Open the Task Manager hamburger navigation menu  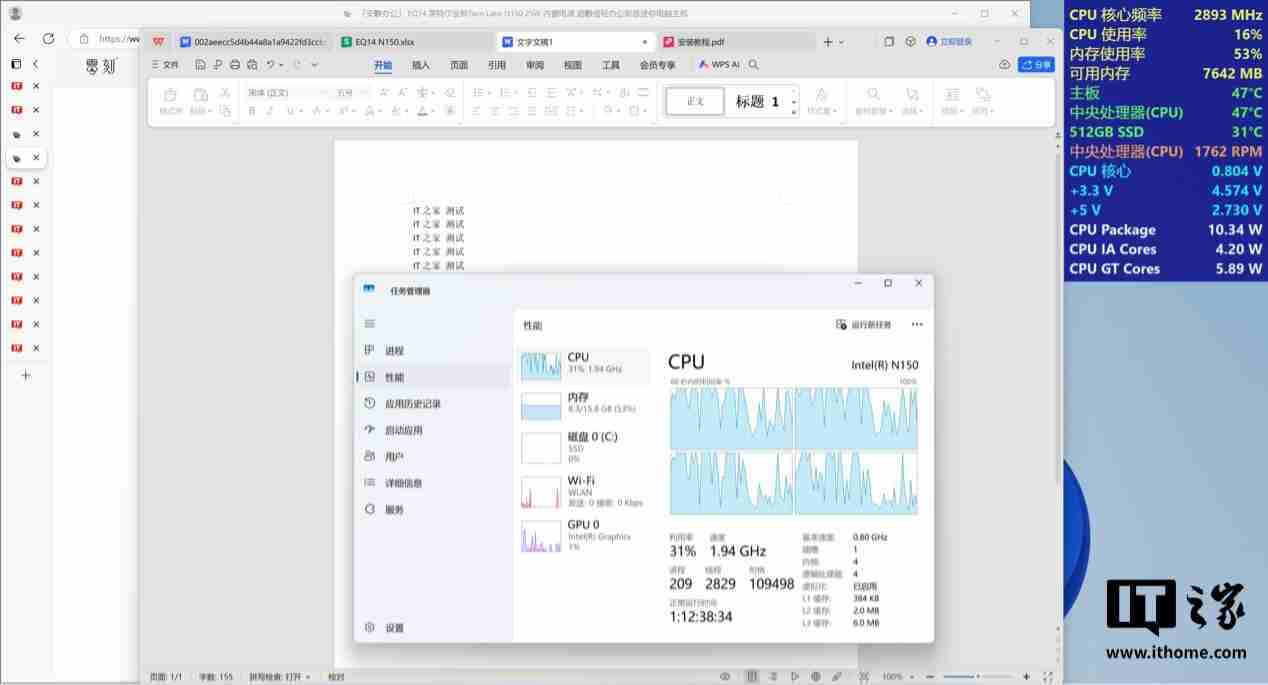(x=369, y=324)
